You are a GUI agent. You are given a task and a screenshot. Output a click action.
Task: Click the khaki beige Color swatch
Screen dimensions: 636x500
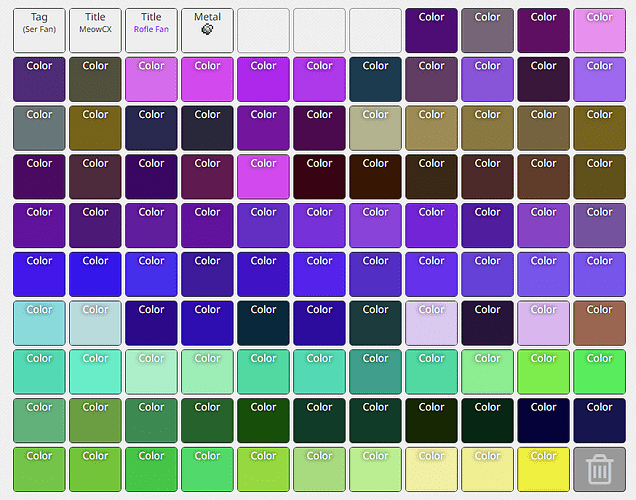coord(375,128)
